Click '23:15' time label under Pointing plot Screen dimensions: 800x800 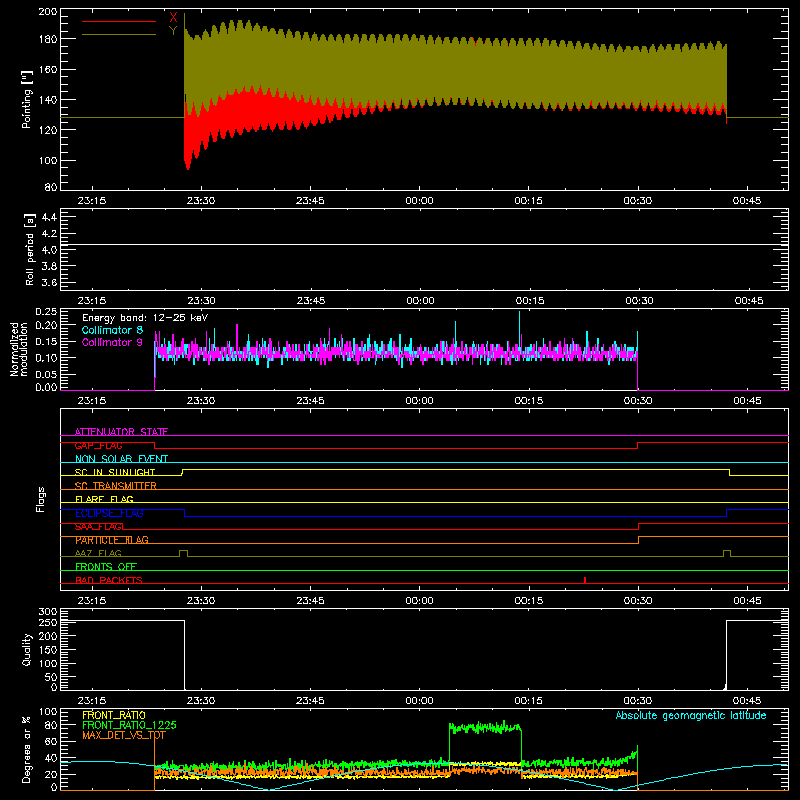pyautogui.click(x=92, y=201)
